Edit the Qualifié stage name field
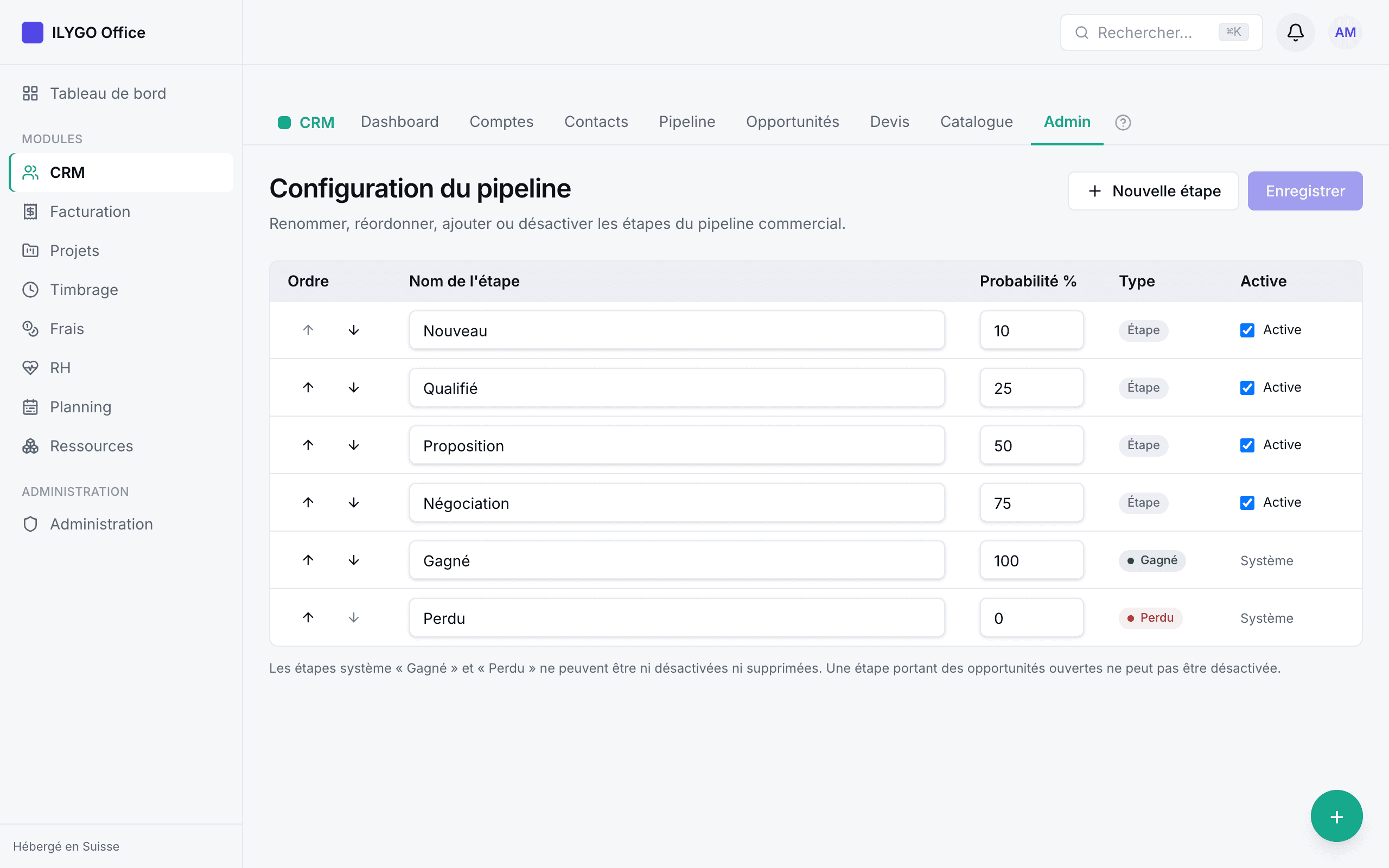Screen dimensions: 1389x868 tap(676, 387)
